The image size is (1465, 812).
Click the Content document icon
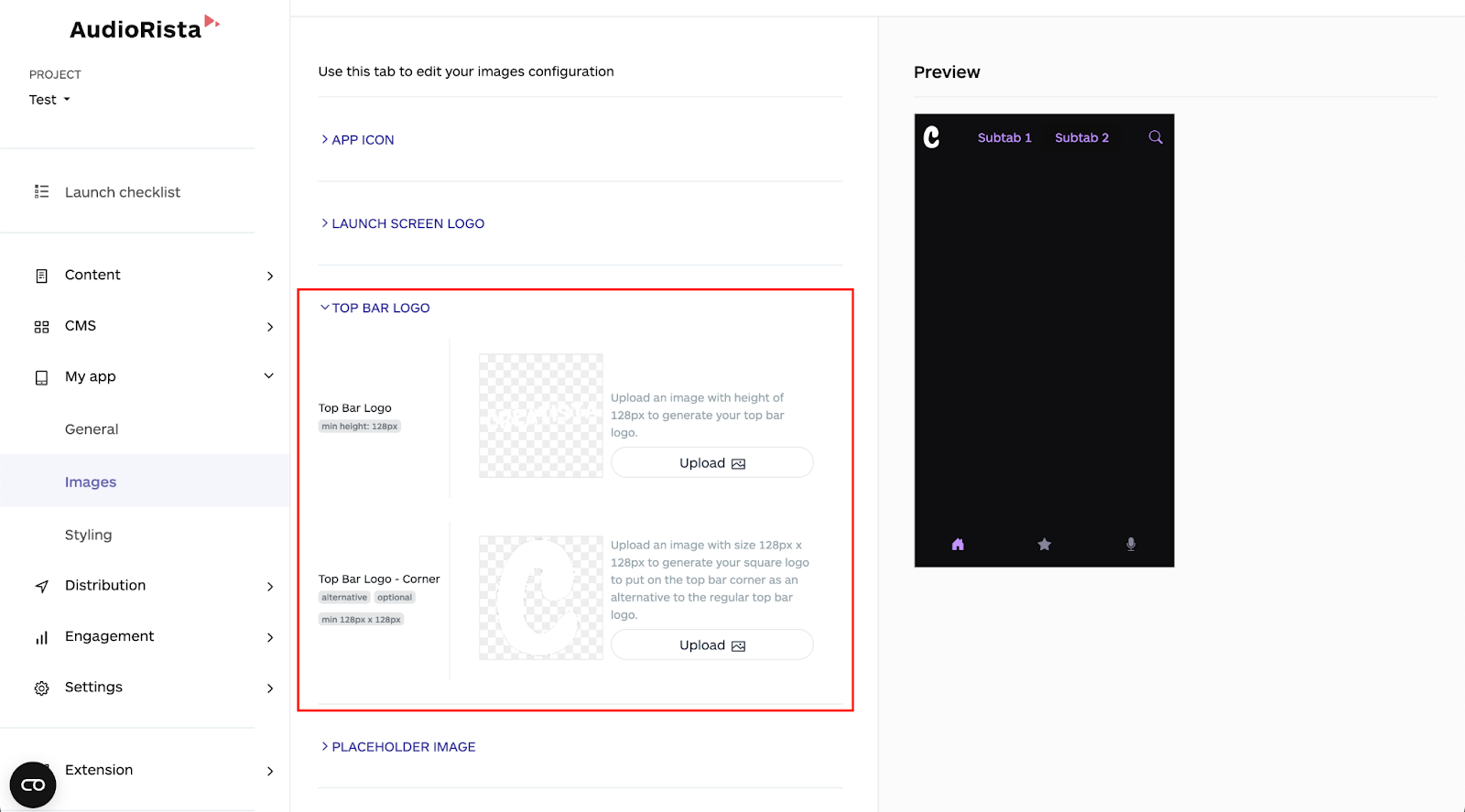(x=41, y=276)
